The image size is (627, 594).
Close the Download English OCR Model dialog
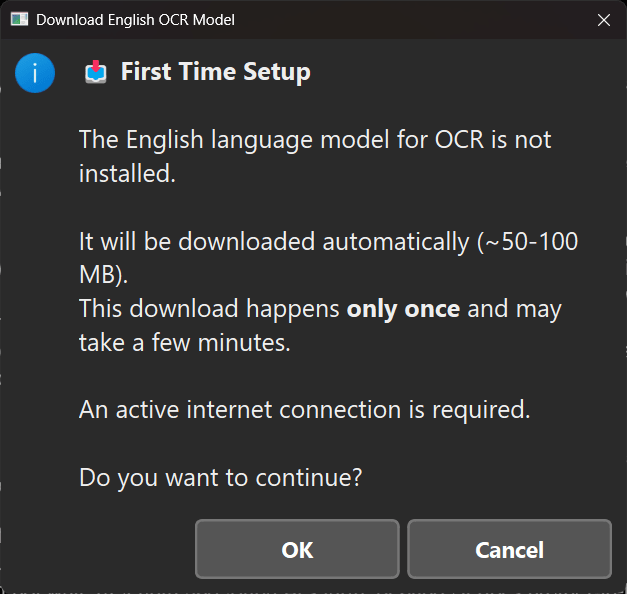pos(603,20)
